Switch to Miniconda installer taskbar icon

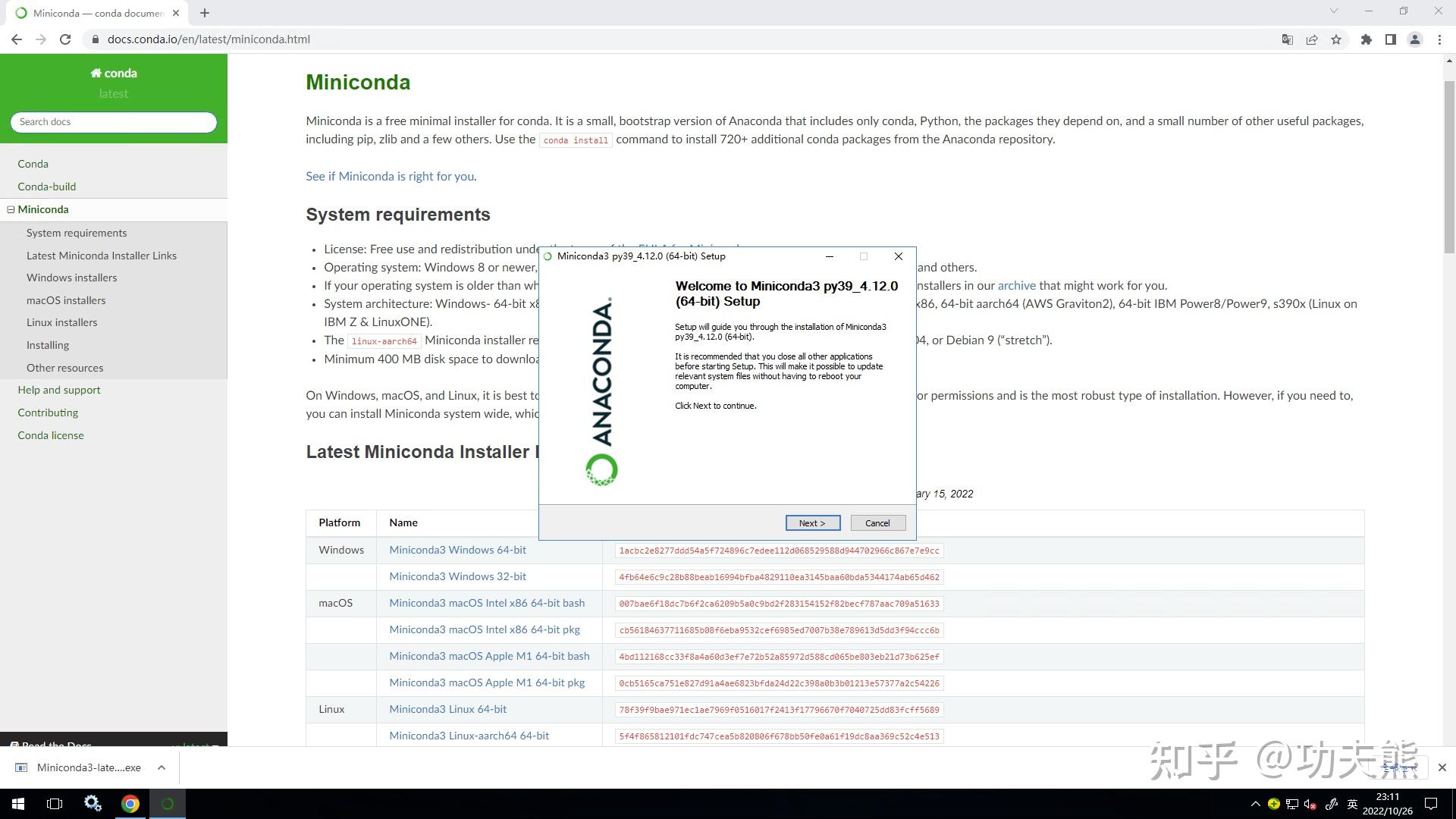pyautogui.click(x=168, y=804)
